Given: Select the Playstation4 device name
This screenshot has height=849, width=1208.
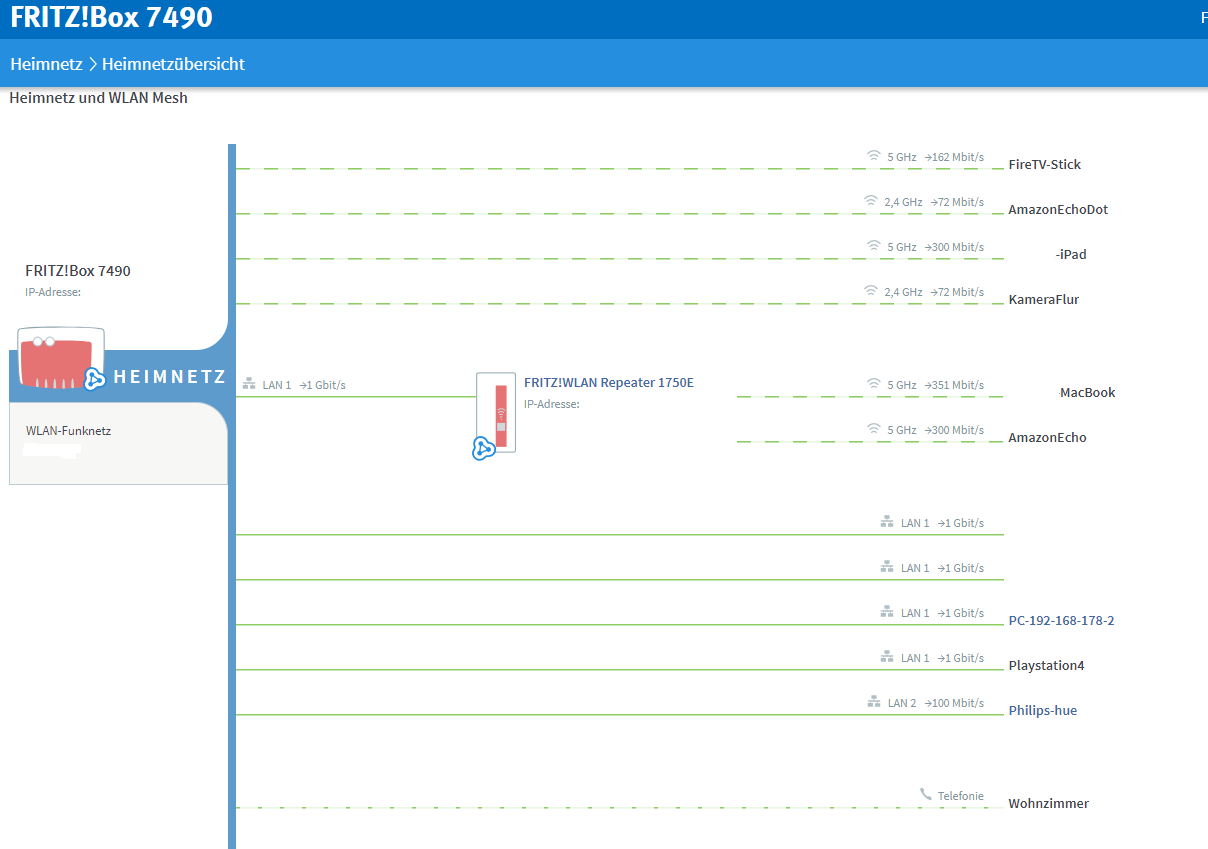Looking at the screenshot, I should [1046, 666].
